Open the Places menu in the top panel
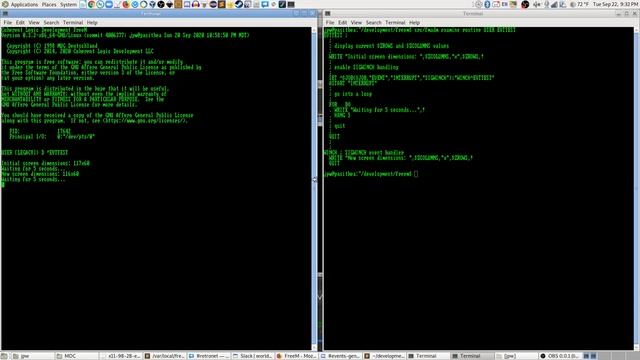The height and width of the screenshot is (360, 640). tap(49, 4)
